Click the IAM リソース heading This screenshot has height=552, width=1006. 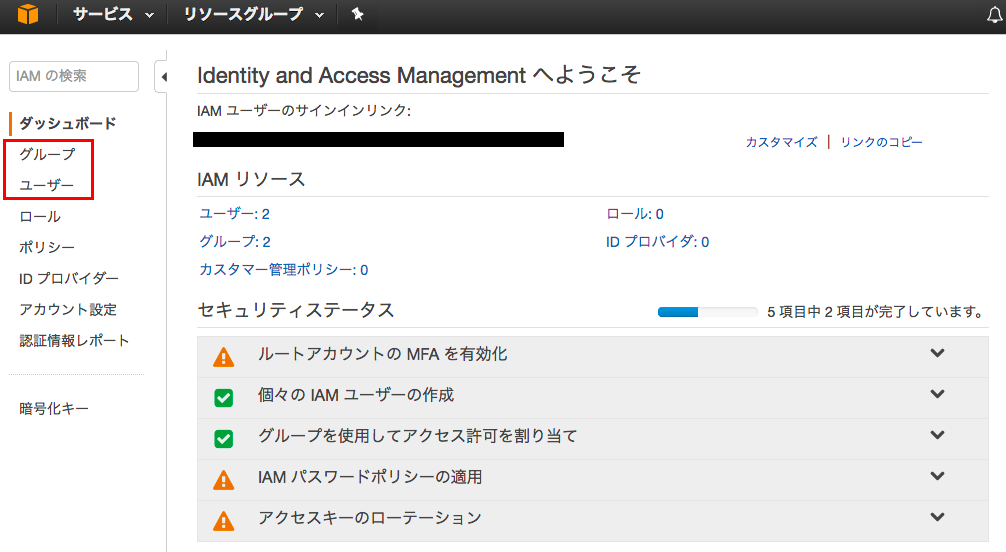coord(251,179)
